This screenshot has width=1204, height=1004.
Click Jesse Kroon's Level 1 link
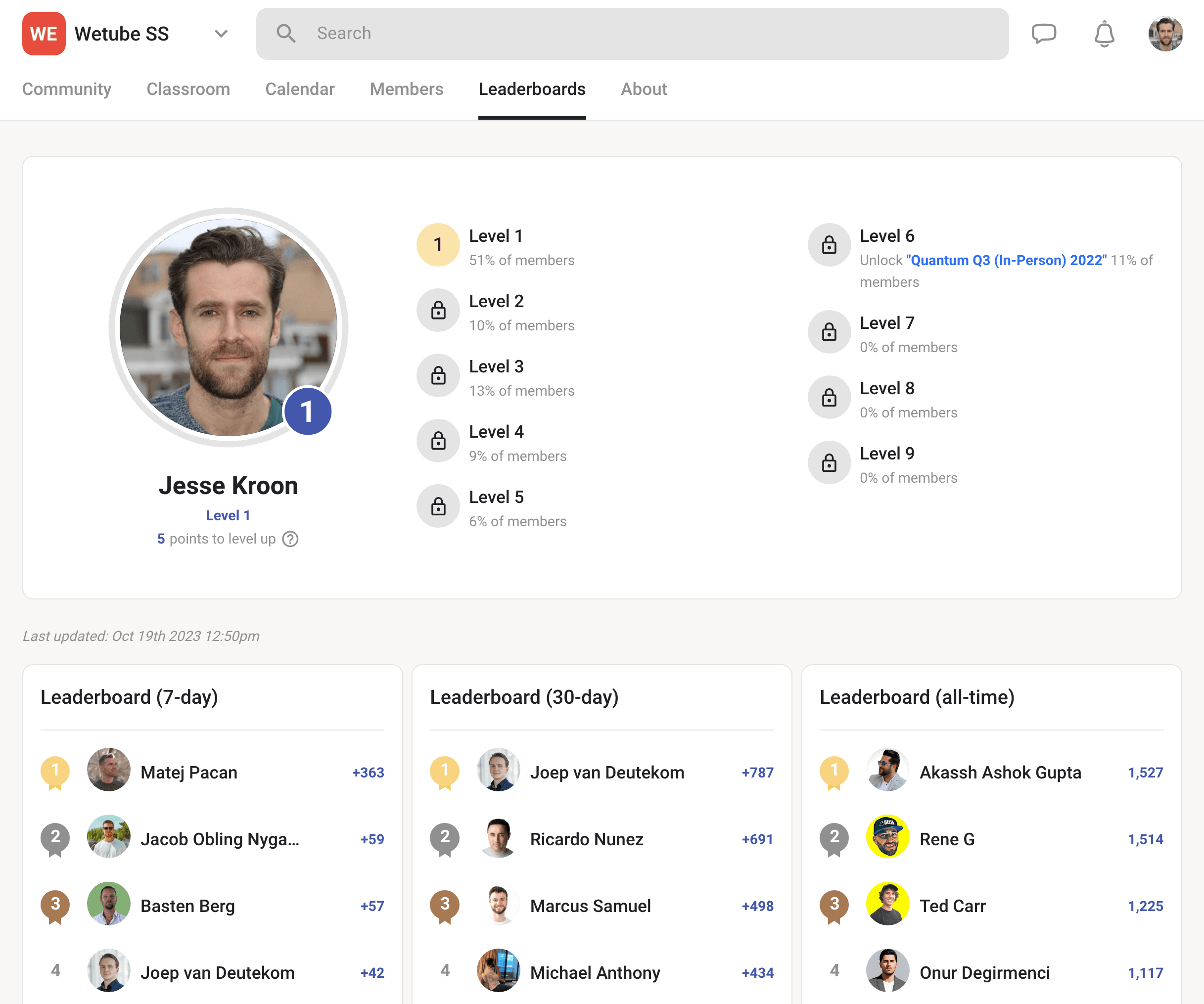228,515
